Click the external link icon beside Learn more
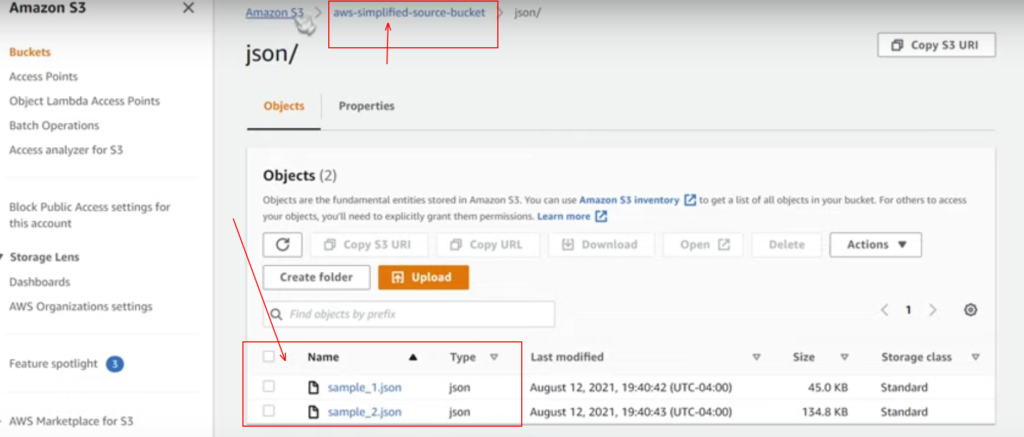 (x=601, y=216)
